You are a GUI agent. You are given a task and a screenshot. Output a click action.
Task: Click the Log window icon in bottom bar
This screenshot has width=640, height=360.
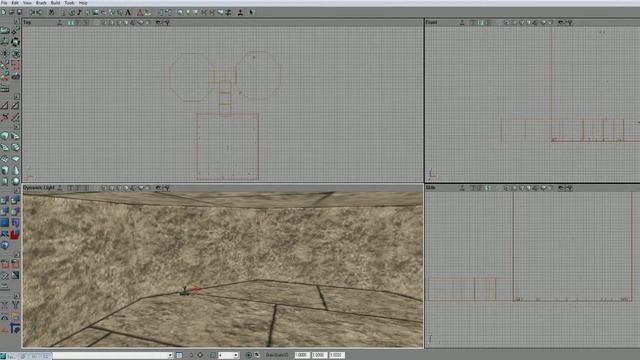click(179, 356)
